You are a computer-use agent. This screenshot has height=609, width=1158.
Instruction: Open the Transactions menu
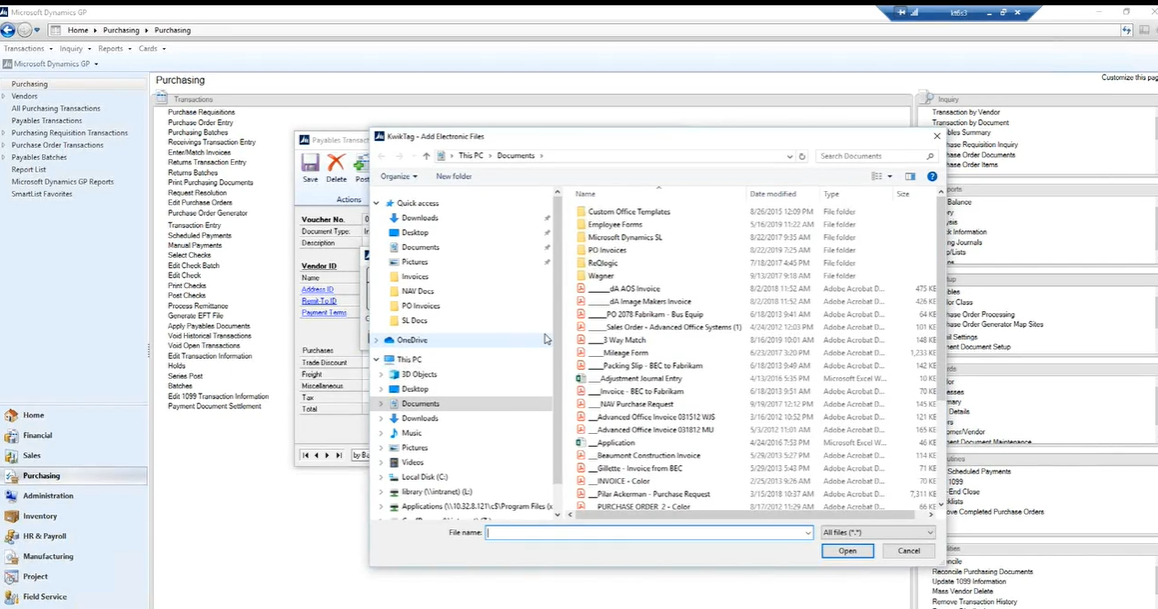coord(27,49)
